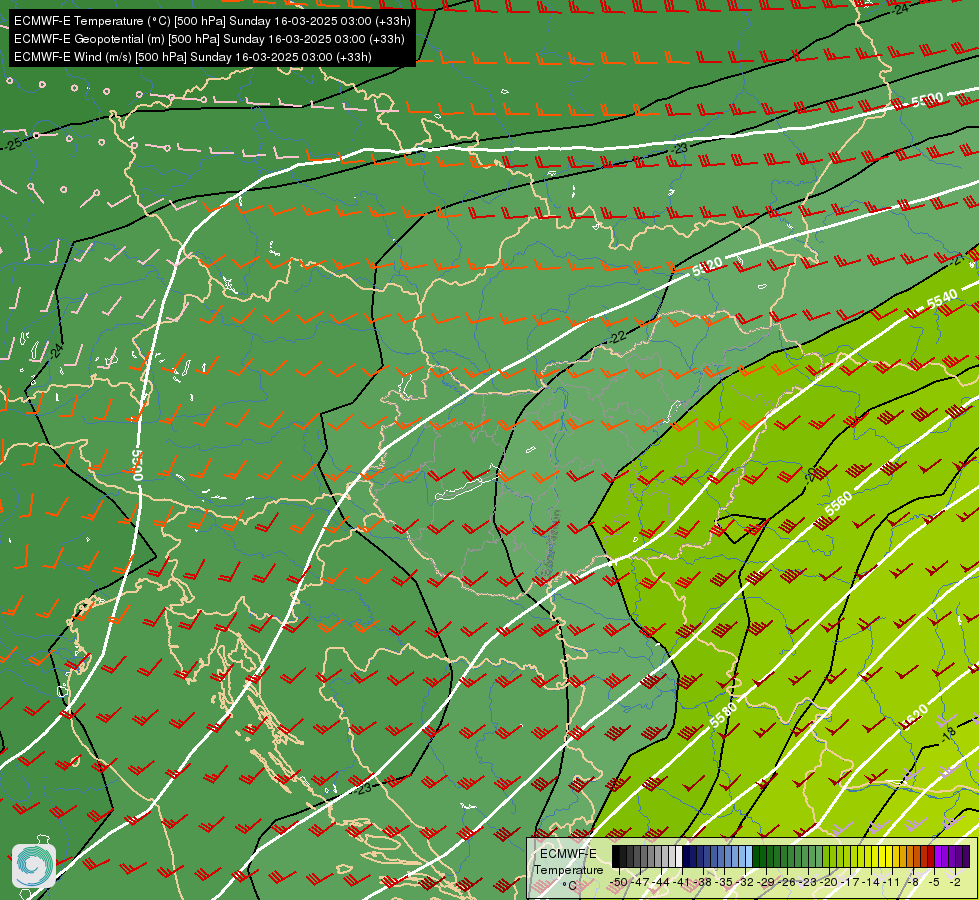
Task: Click the legend tick label -17
Action: [851, 882]
